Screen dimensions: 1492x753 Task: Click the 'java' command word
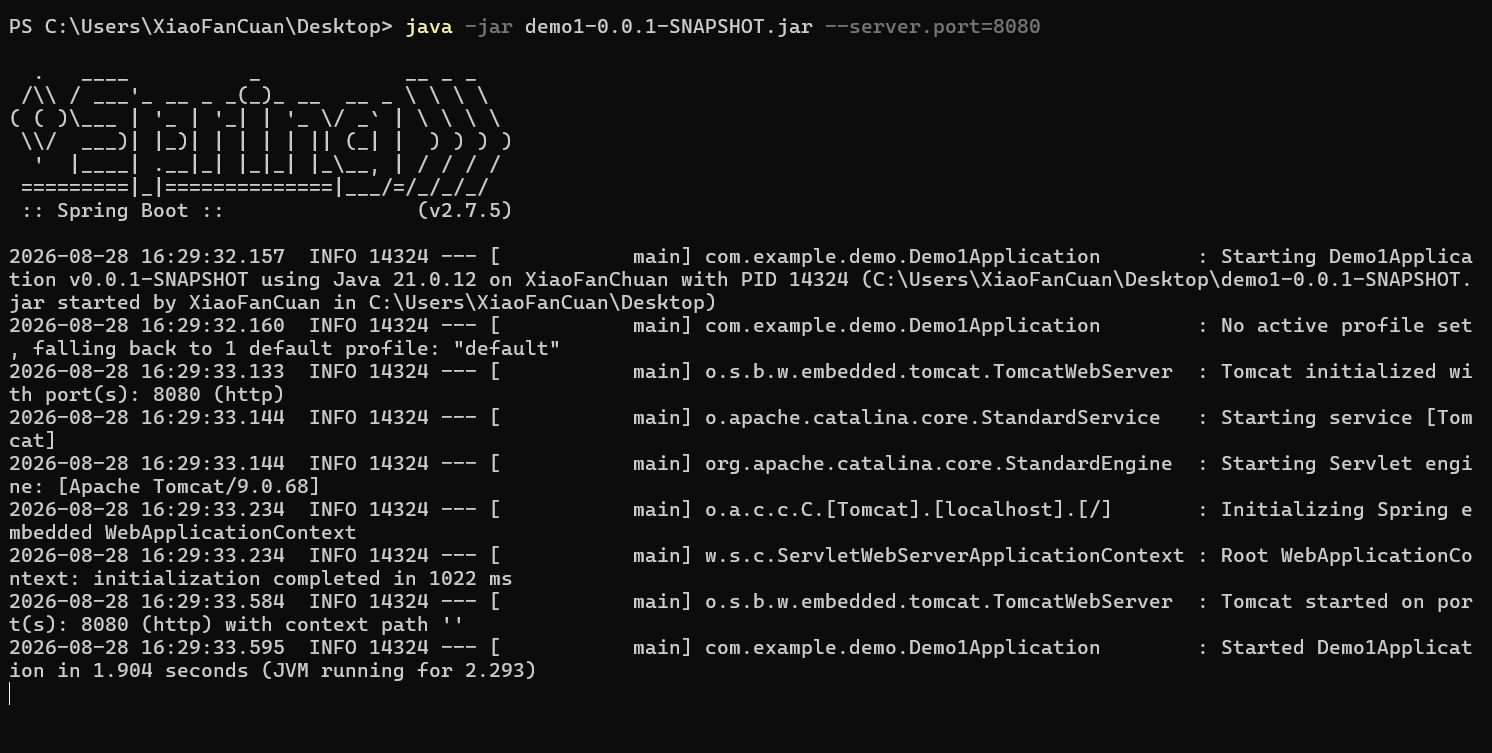point(429,27)
